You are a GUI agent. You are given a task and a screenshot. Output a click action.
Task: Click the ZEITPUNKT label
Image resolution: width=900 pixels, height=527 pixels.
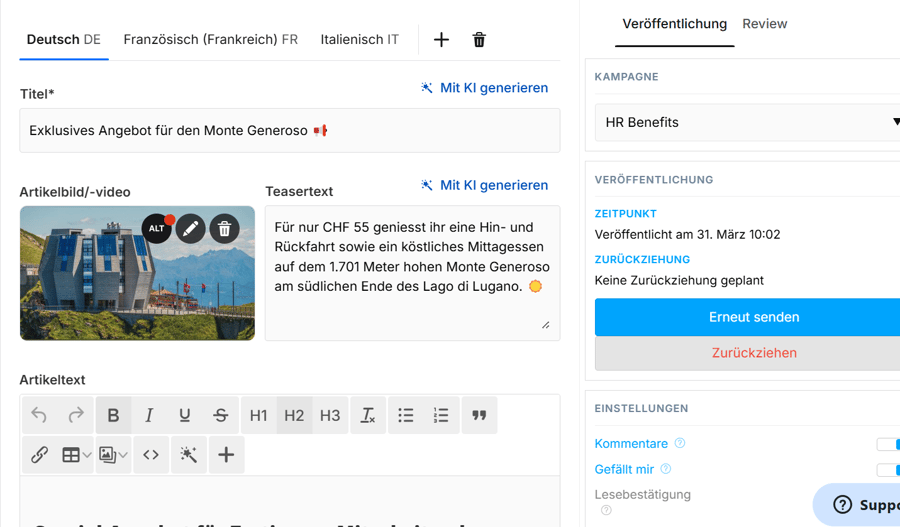(x=626, y=214)
